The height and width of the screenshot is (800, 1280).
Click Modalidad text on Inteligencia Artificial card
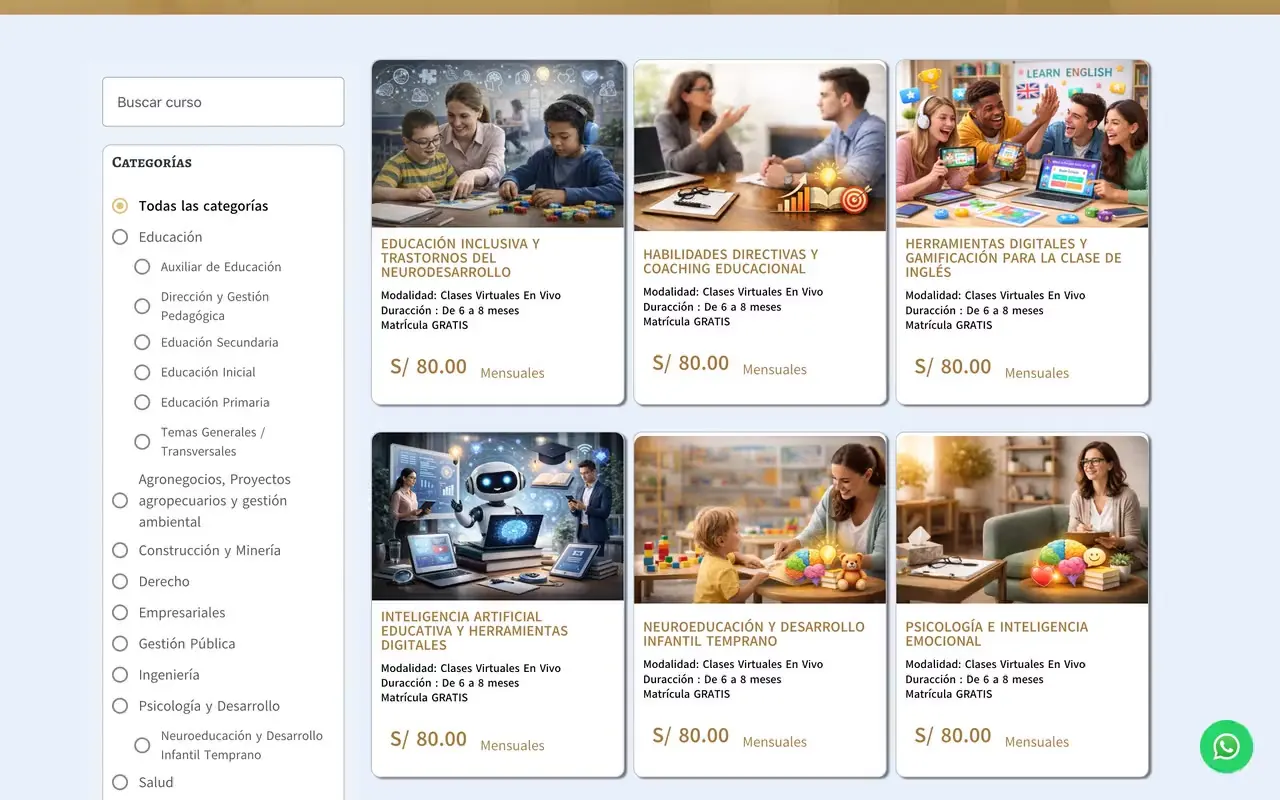471,668
